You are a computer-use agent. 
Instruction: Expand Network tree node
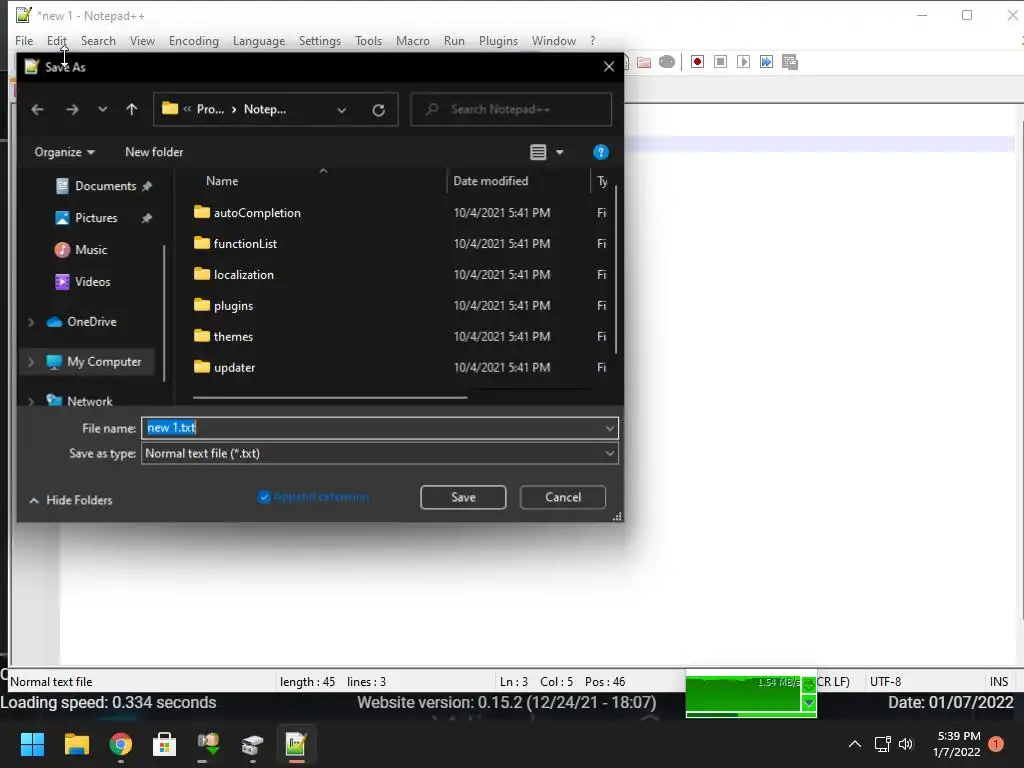(31, 402)
